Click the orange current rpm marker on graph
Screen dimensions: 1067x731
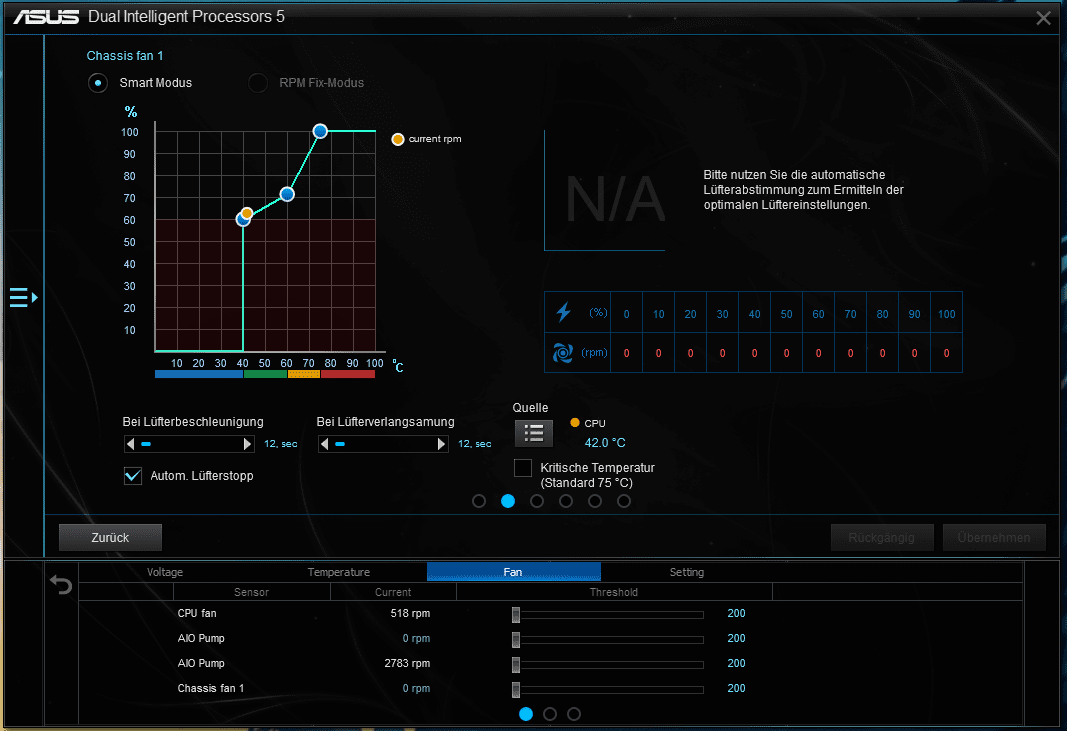coord(247,214)
